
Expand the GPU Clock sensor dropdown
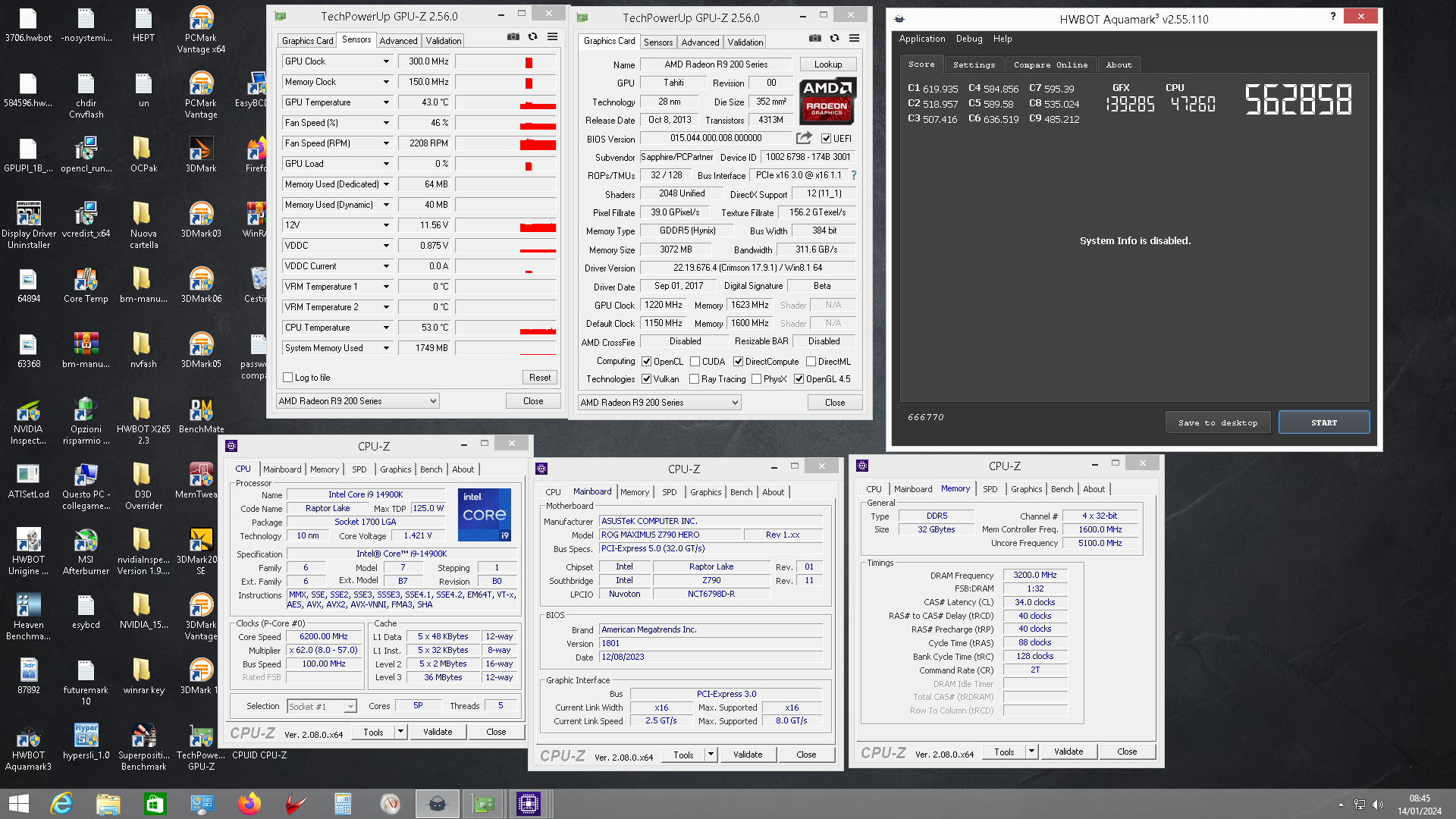386,61
